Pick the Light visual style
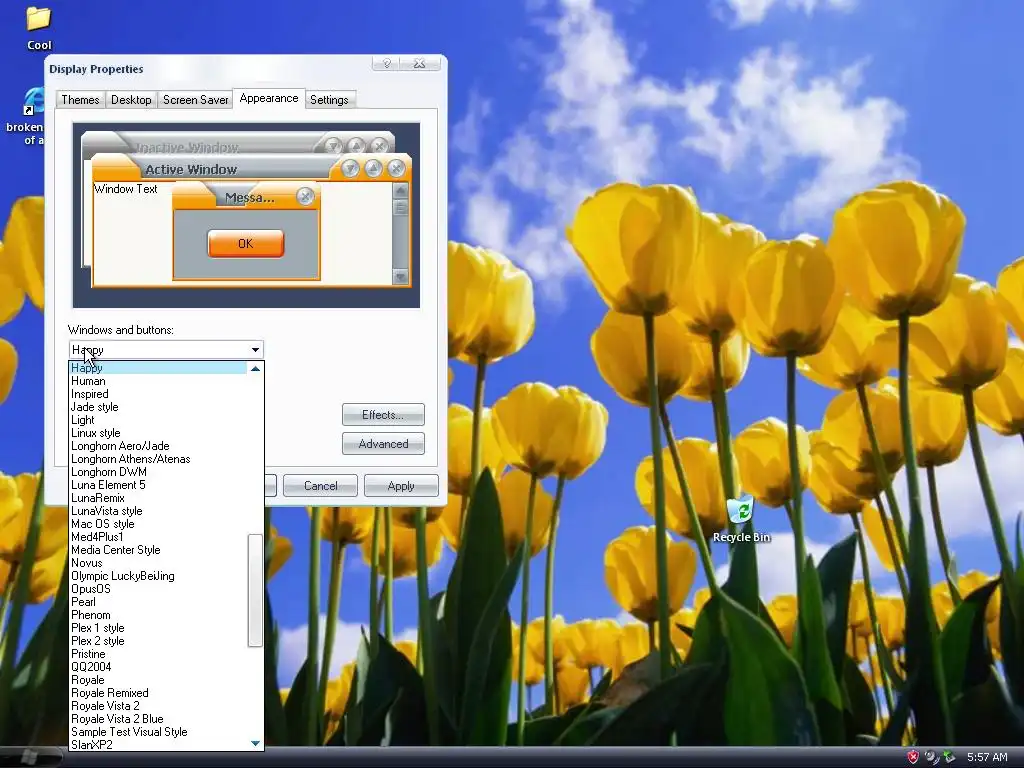1024x768 pixels. tap(158, 420)
